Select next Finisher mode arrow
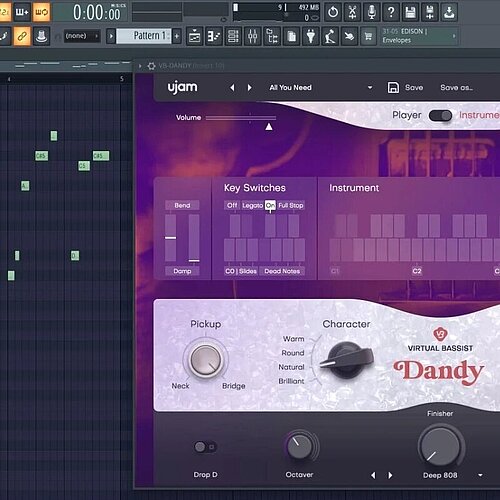The image size is (500, 500). 390,475
